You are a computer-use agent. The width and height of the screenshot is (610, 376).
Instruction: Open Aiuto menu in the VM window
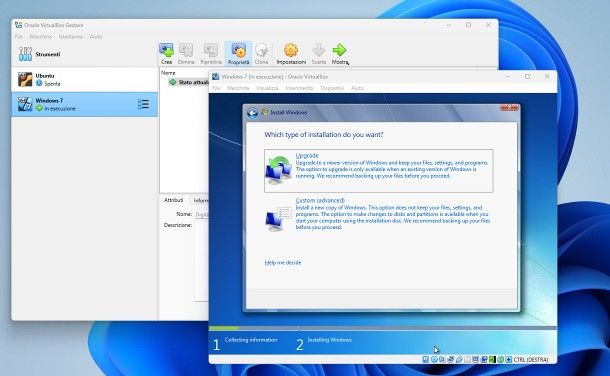tap(358, 88)
